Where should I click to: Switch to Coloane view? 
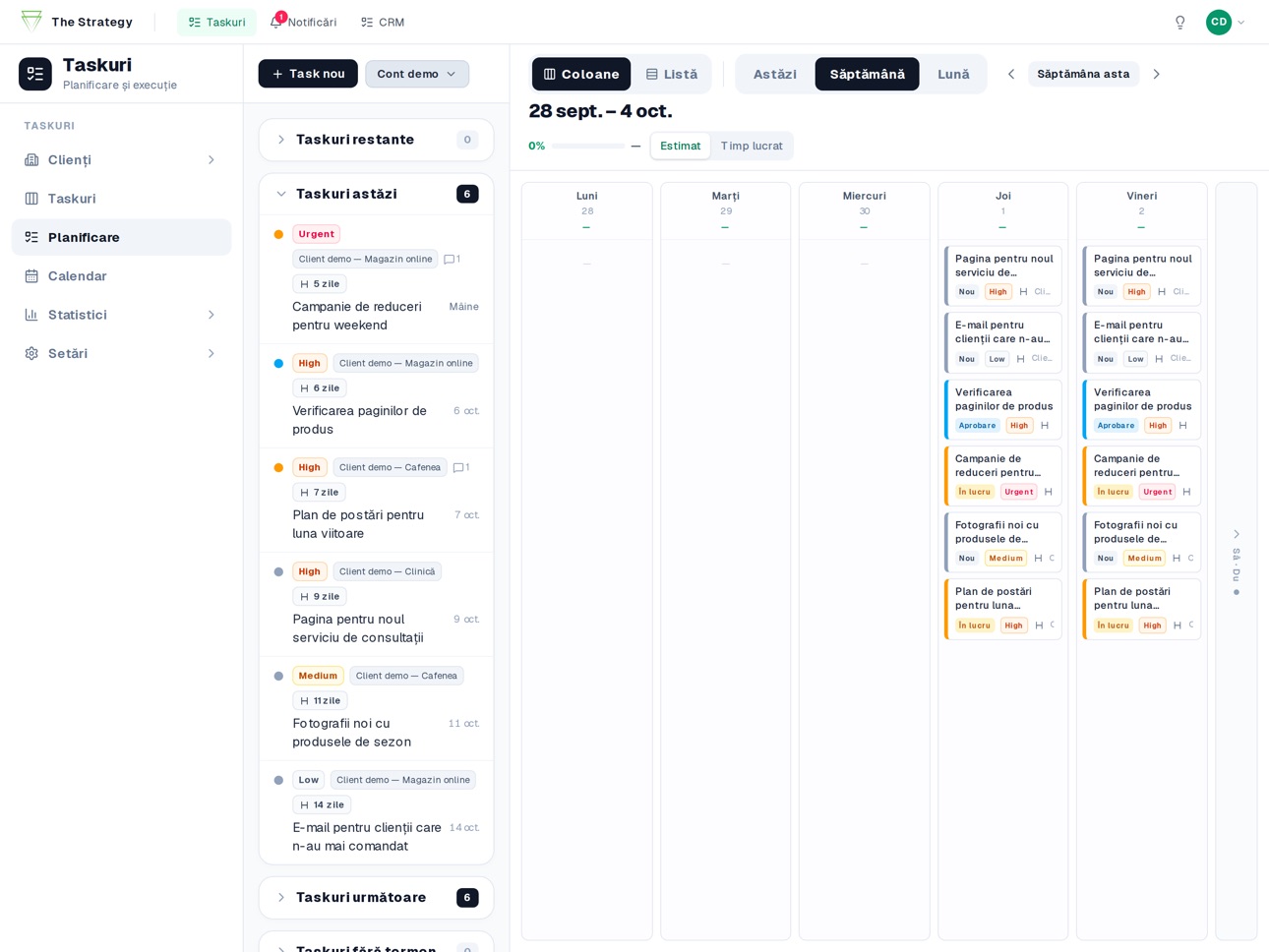(581, 74)
